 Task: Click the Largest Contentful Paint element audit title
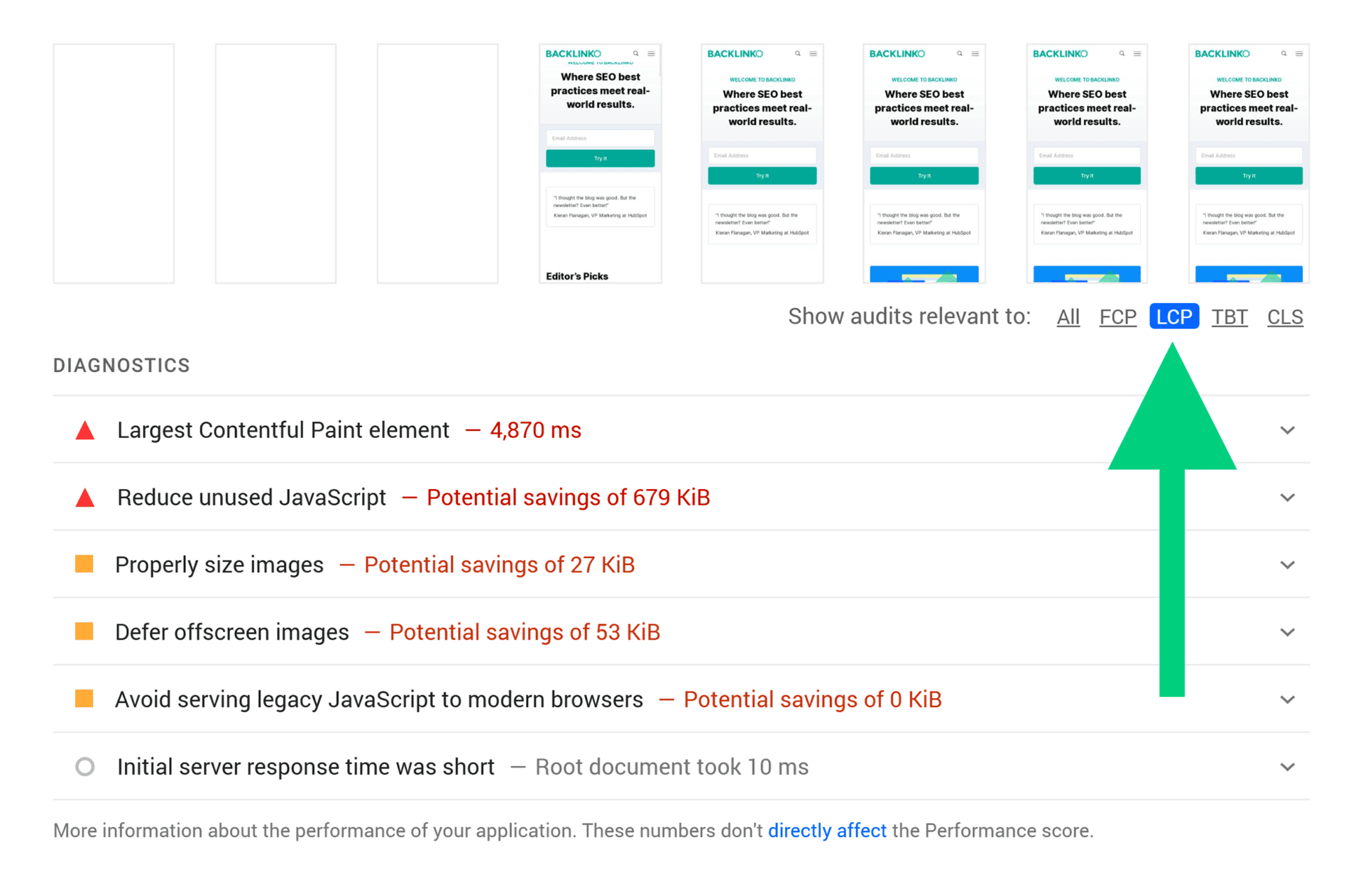click(283, 430)
